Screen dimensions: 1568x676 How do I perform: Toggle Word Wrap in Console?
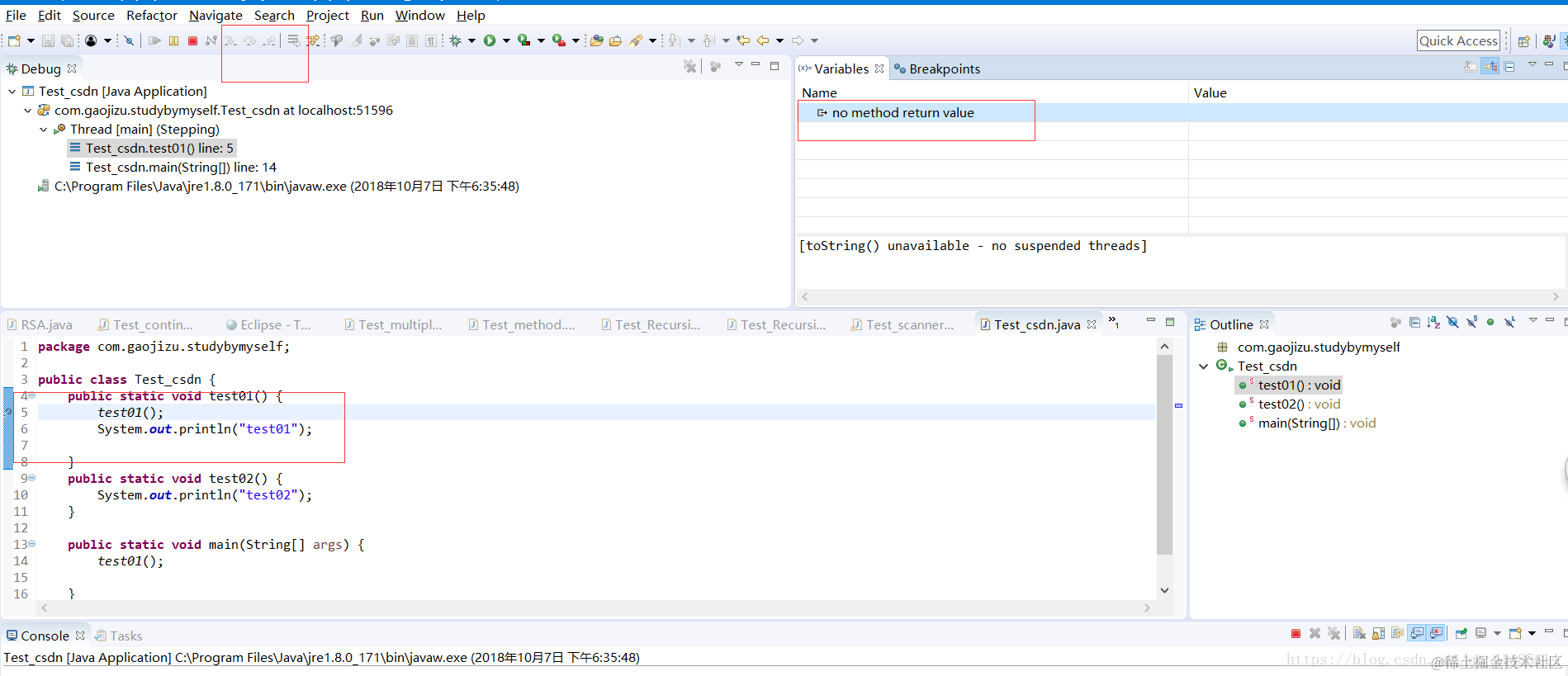tap(1397, 633)
